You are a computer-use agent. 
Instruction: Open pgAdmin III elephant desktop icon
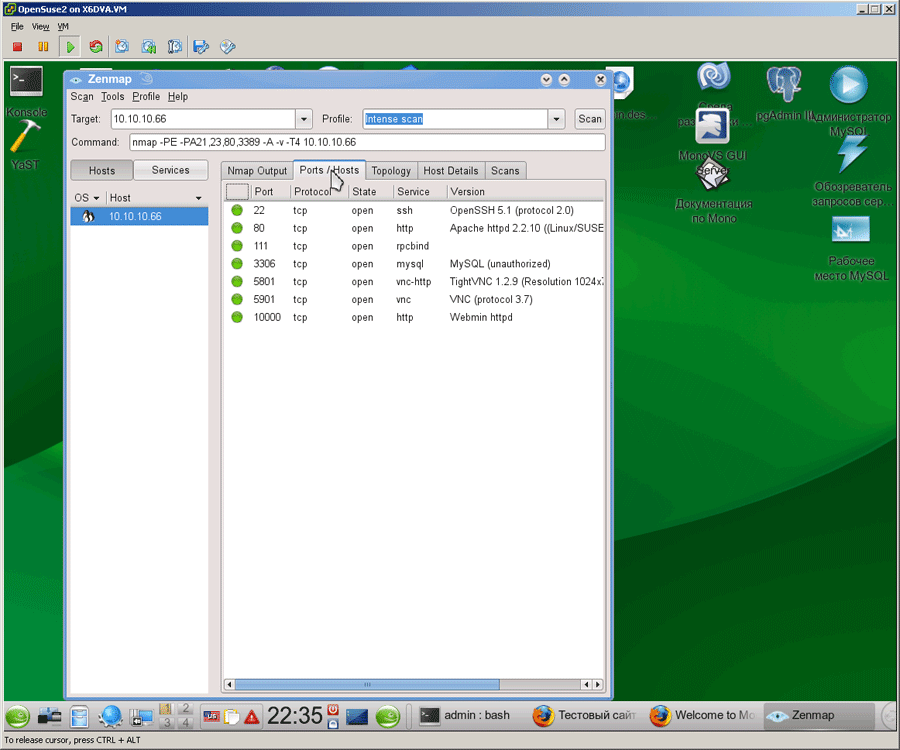pyautogui.click(x=783, y=84)
